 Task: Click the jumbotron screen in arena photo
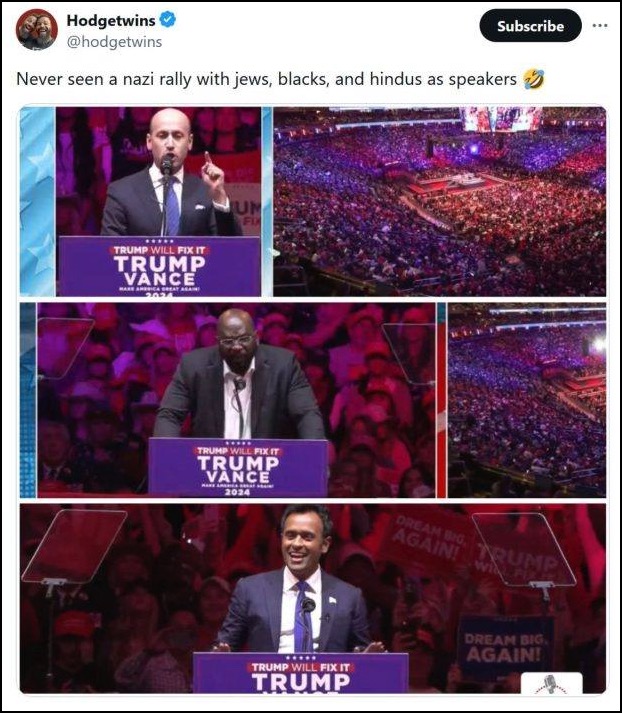click(502, 119)
